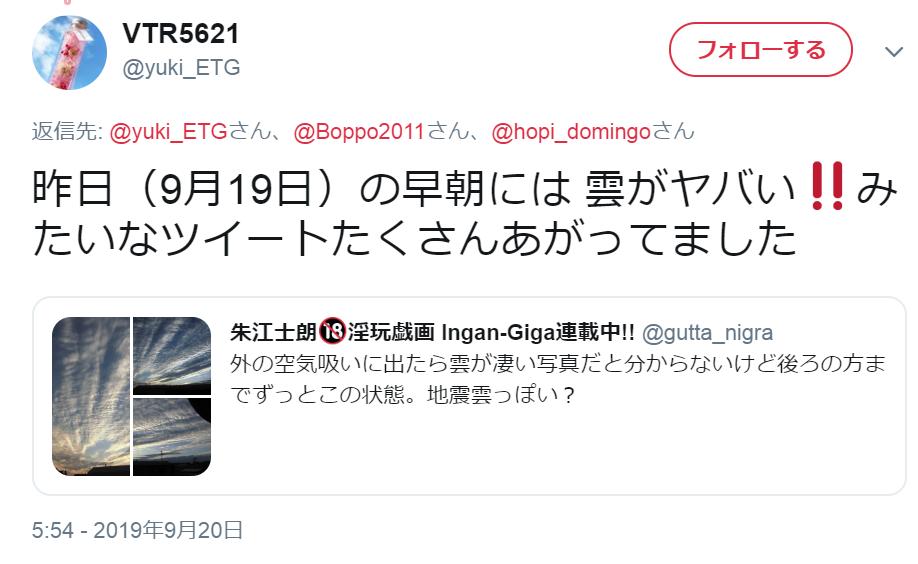
Task: Open the @hopi_domingo mention link
Action: (x=571, y=131)
